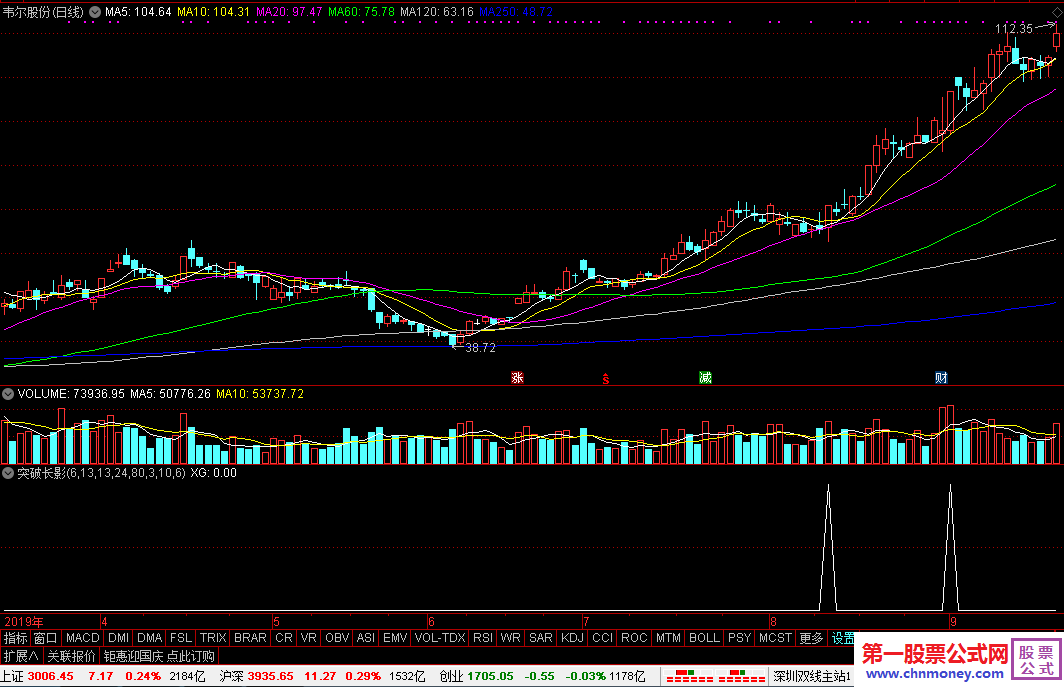Select the FSL indicator tab

click(x=180, y=638)
